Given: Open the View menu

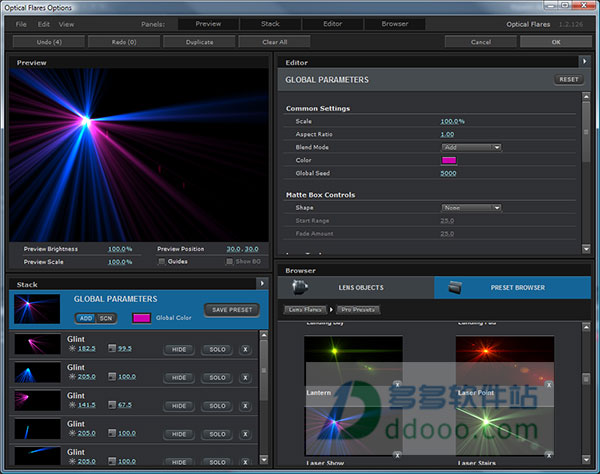Looking at the screenshot, I should (x=66, y=24).
